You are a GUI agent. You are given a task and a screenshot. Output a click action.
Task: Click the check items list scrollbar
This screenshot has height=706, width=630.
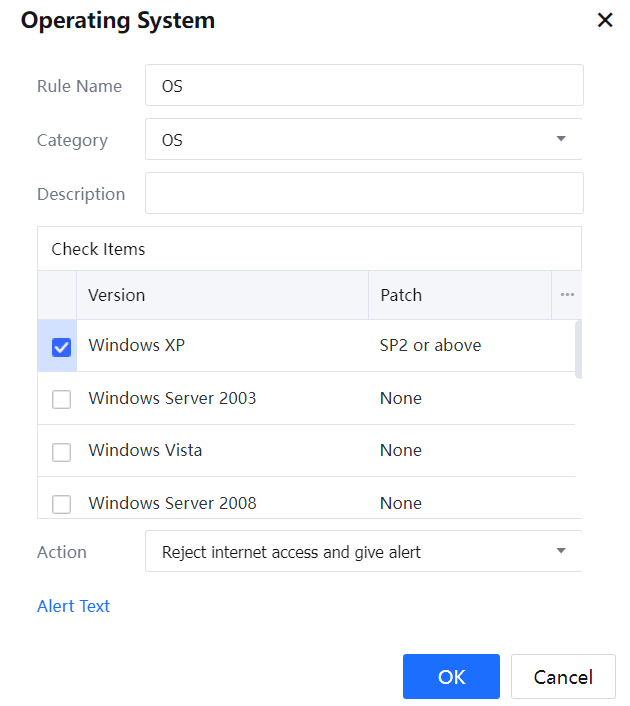click(x=579, y=350)
